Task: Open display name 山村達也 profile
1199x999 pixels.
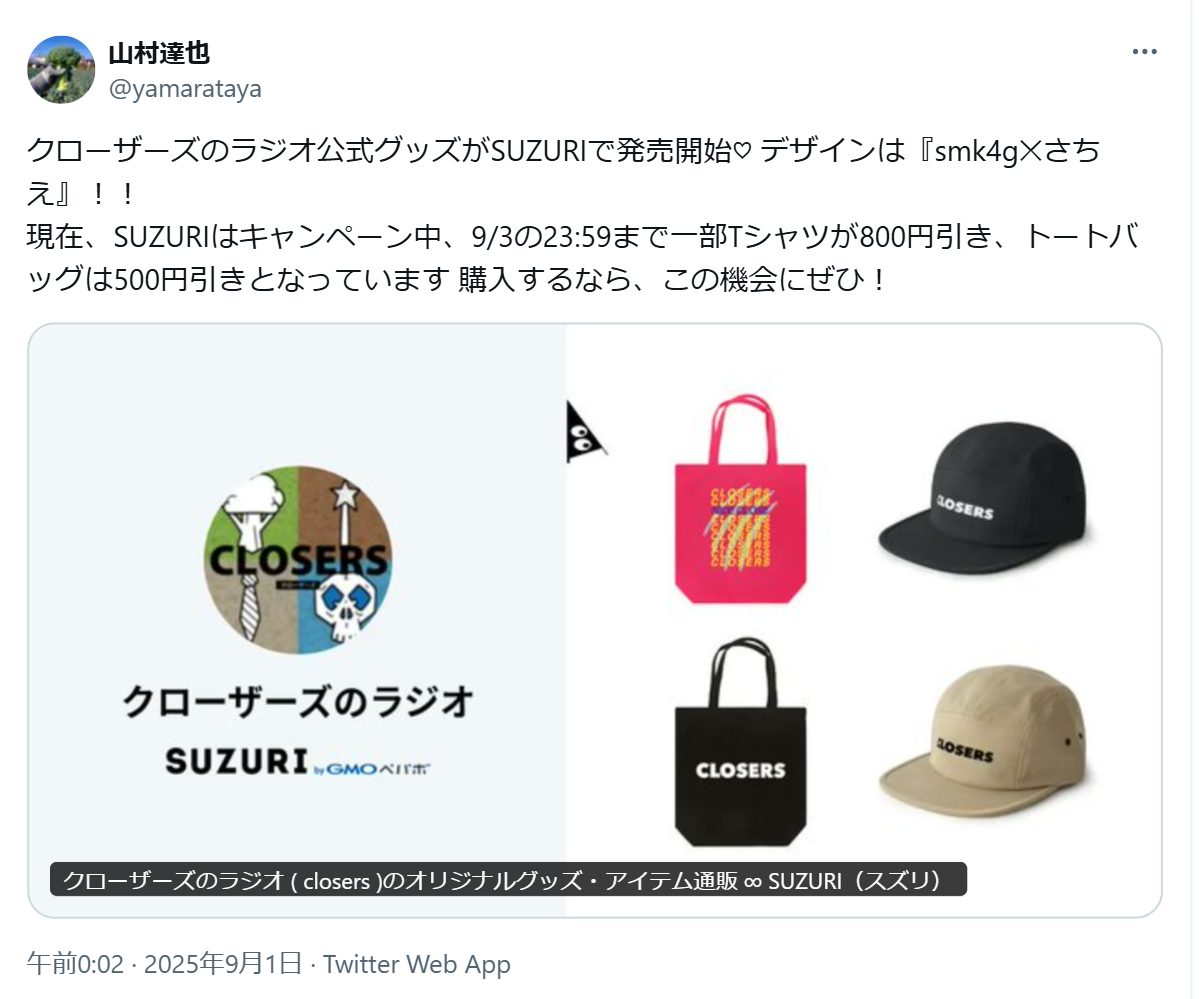Action: tap(159, 53)
